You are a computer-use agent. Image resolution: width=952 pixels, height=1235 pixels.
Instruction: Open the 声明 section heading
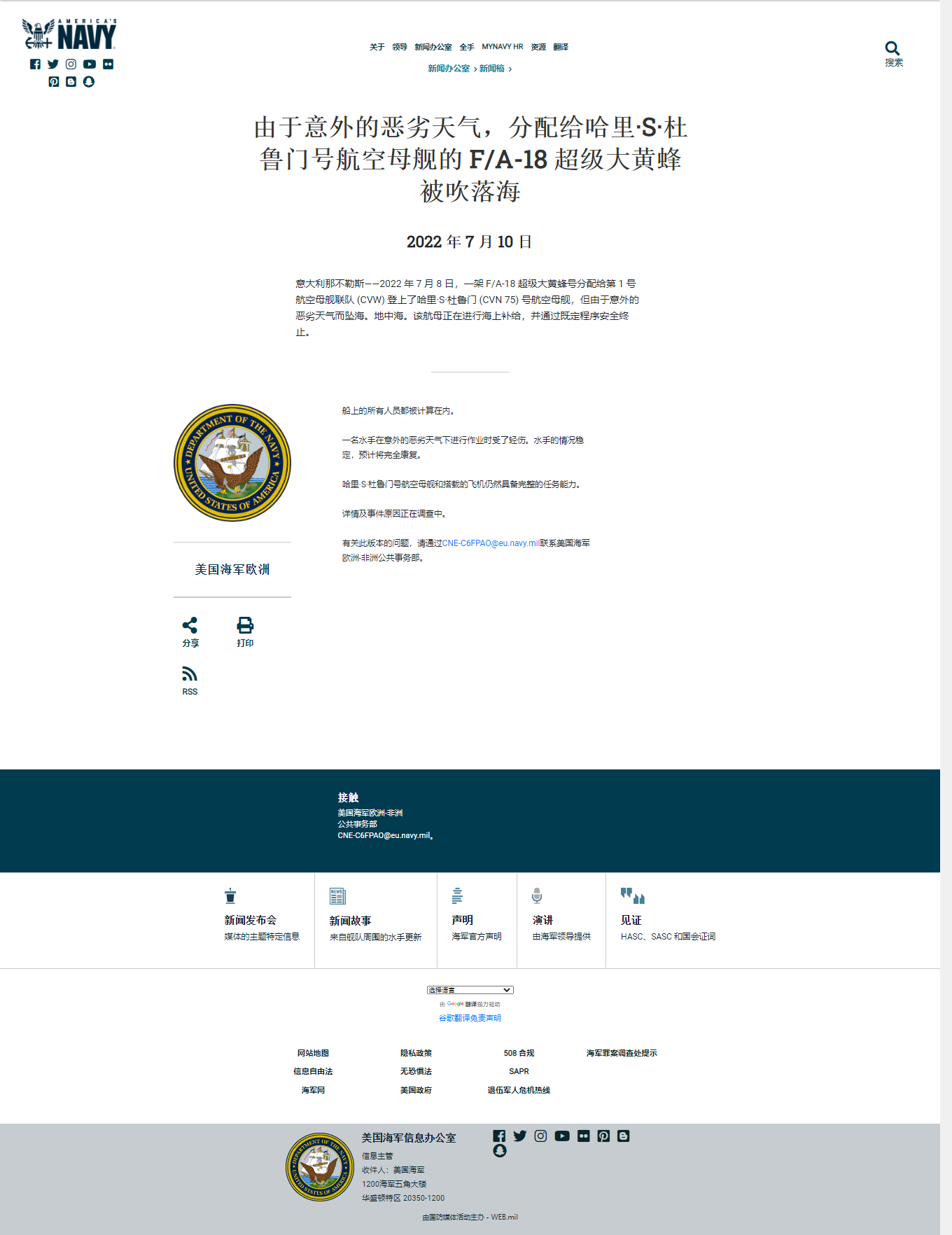[462, 920]
